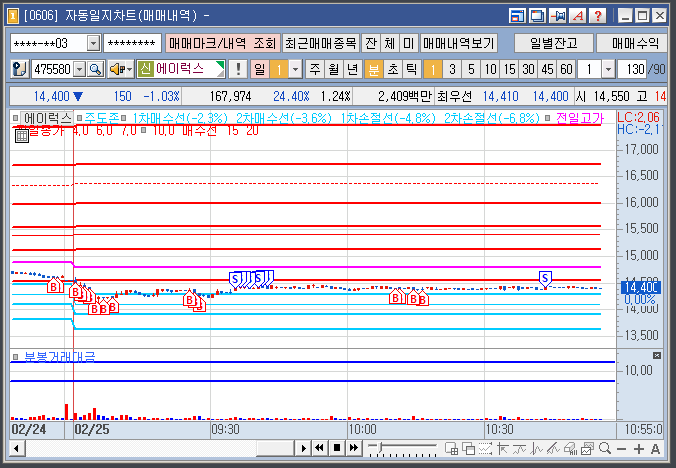Toggle the 주 weekly period button

pos(315,69)
